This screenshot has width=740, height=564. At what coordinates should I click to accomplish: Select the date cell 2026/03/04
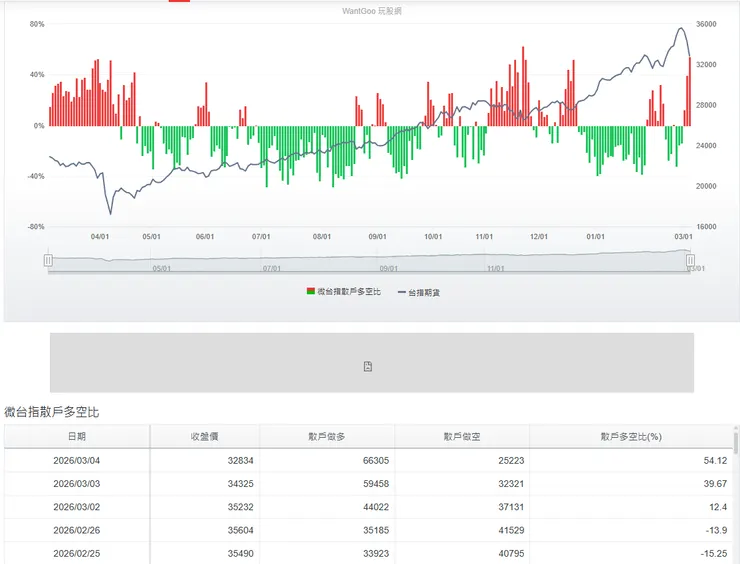76,461
